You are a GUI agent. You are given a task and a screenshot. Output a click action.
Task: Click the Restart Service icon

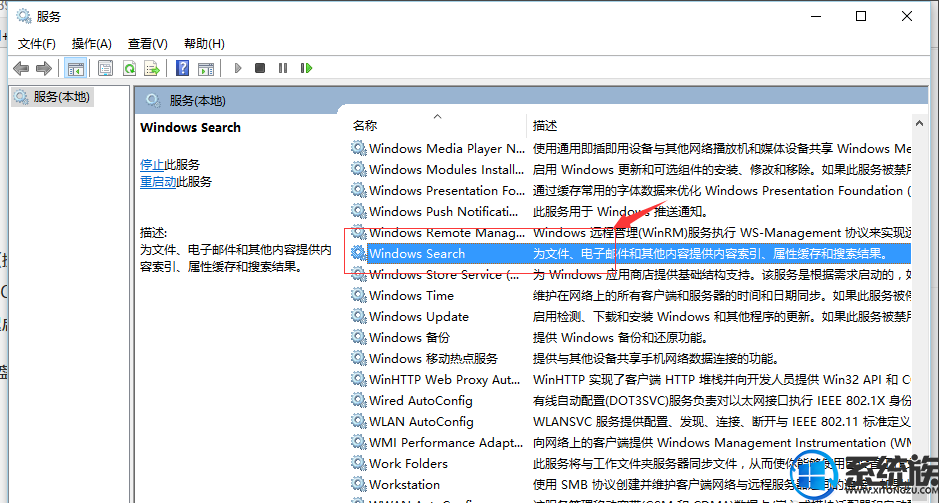pyautogui.click(x=307, y=68)
